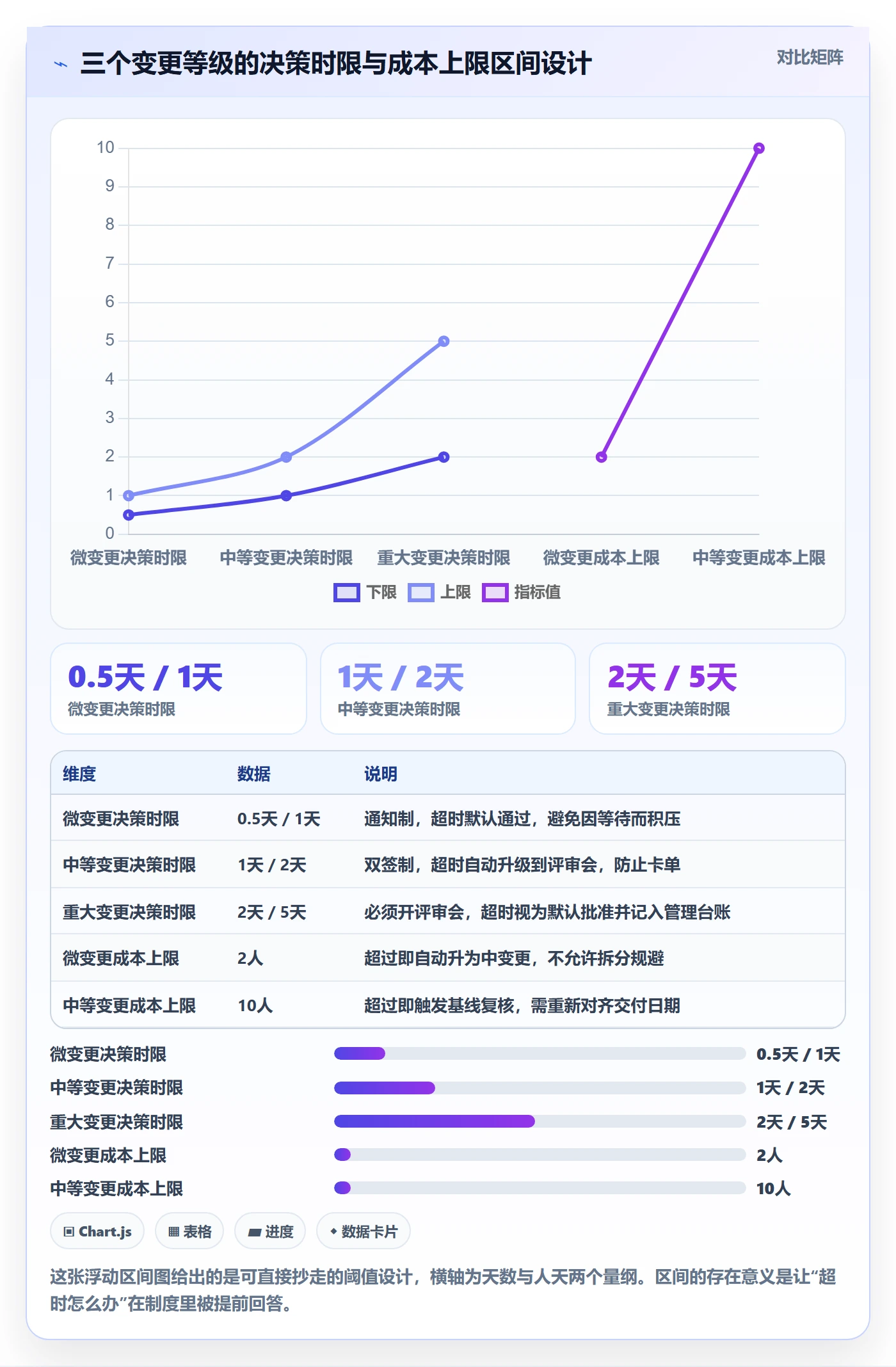This screenshot has height=1367, width=896.
Task: Click the chart title 三个变更等级的决策时限与成本上限区间设计
Action: [336, 63]
